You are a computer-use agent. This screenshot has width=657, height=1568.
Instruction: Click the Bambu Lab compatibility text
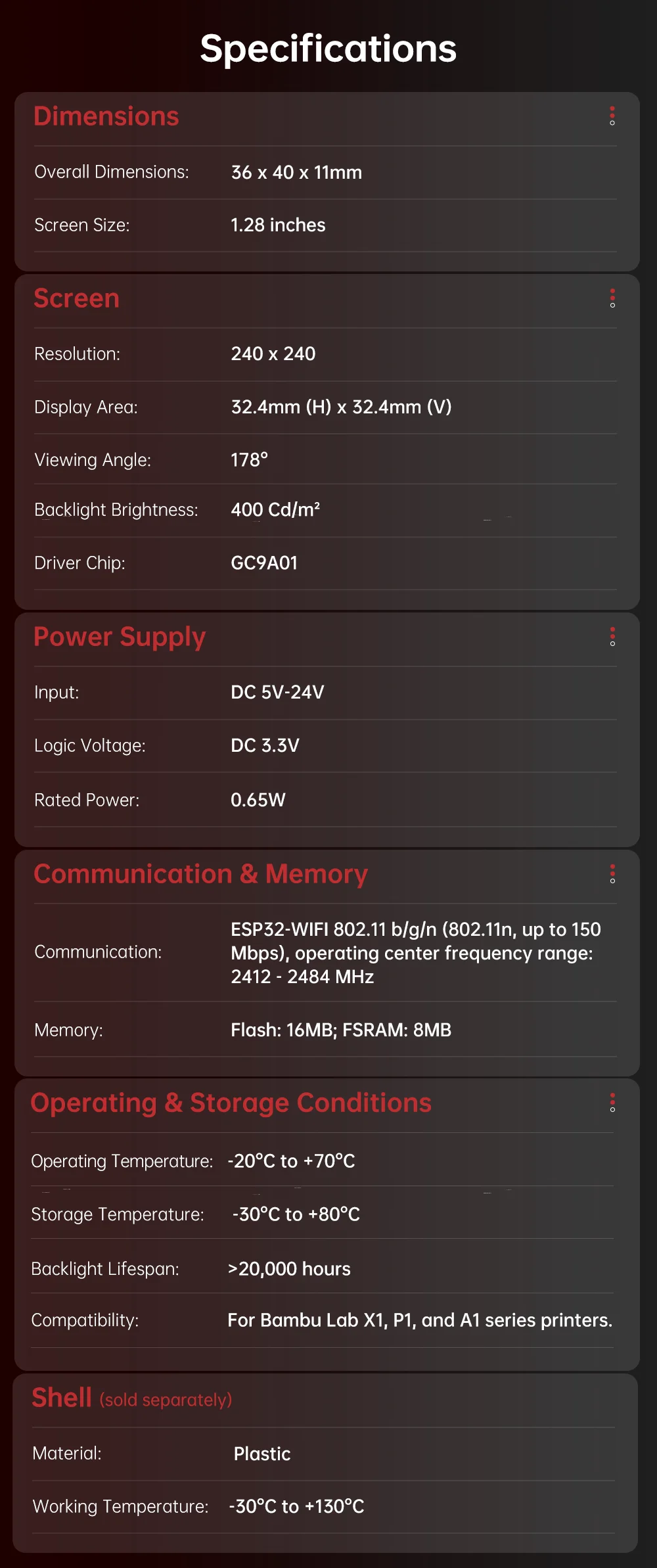coord(420,1320)
